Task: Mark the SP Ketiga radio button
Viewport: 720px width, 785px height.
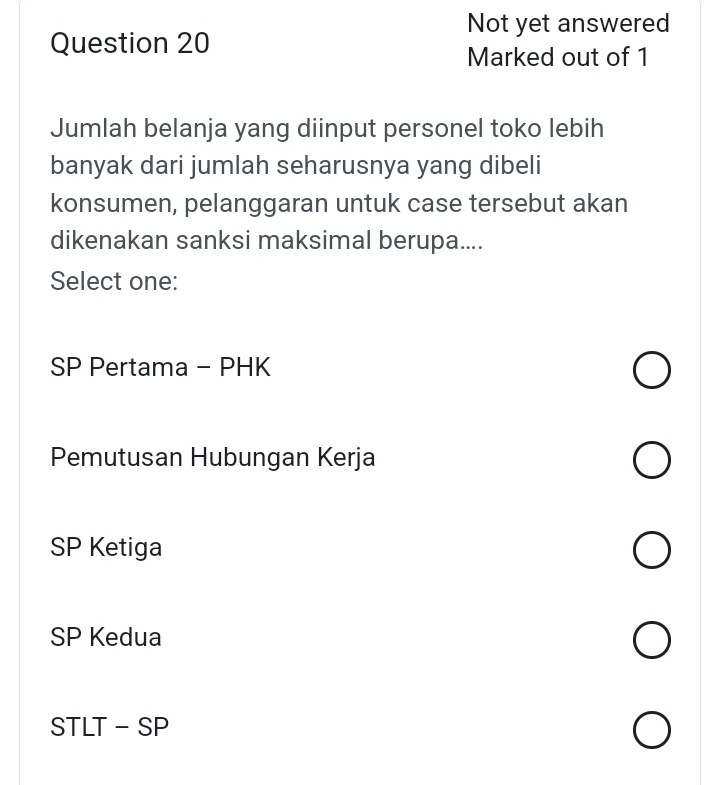Action: [x=651, y=550]
